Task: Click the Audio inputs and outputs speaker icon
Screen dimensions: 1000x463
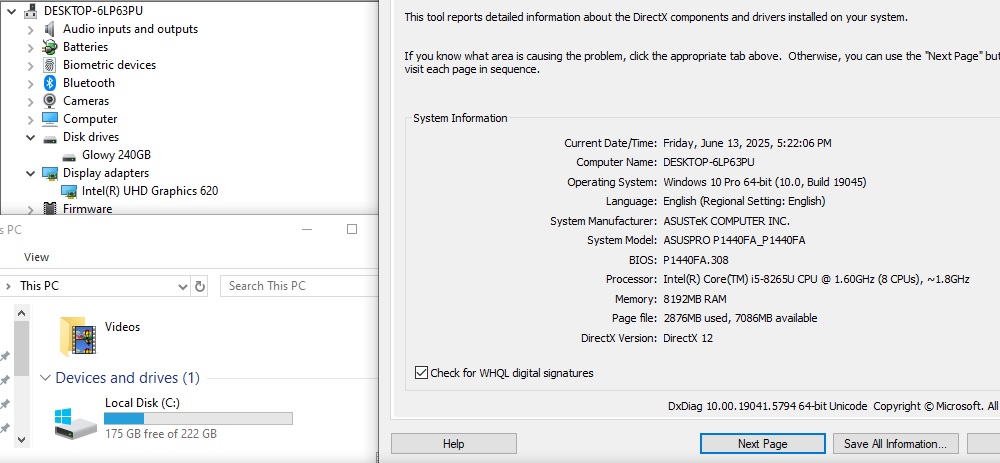Action: click(50, 29)
